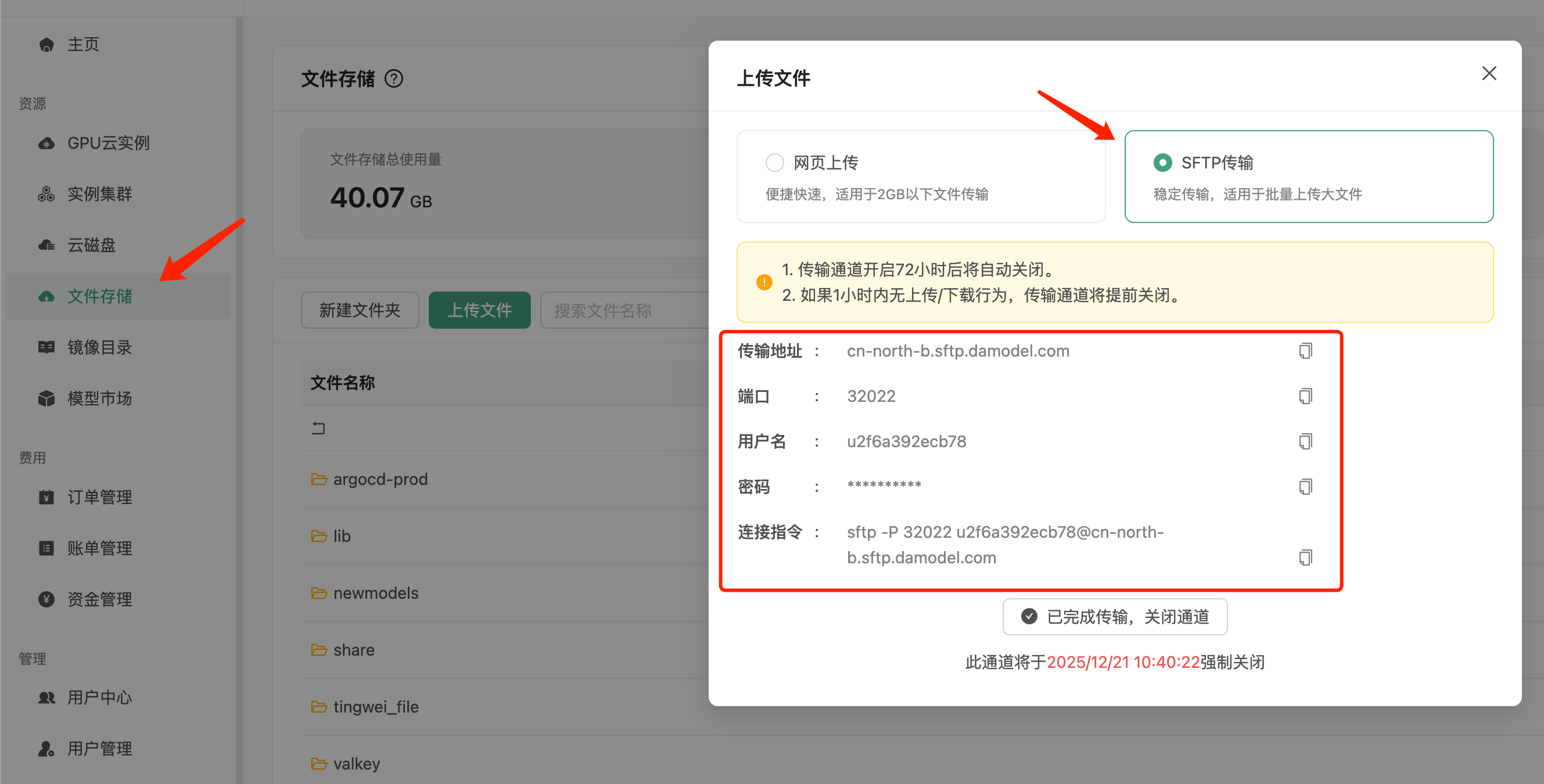The image size is (1544, 784).
Task: Click the help icon beside 文件存储 title
Action: pos(394,78)
